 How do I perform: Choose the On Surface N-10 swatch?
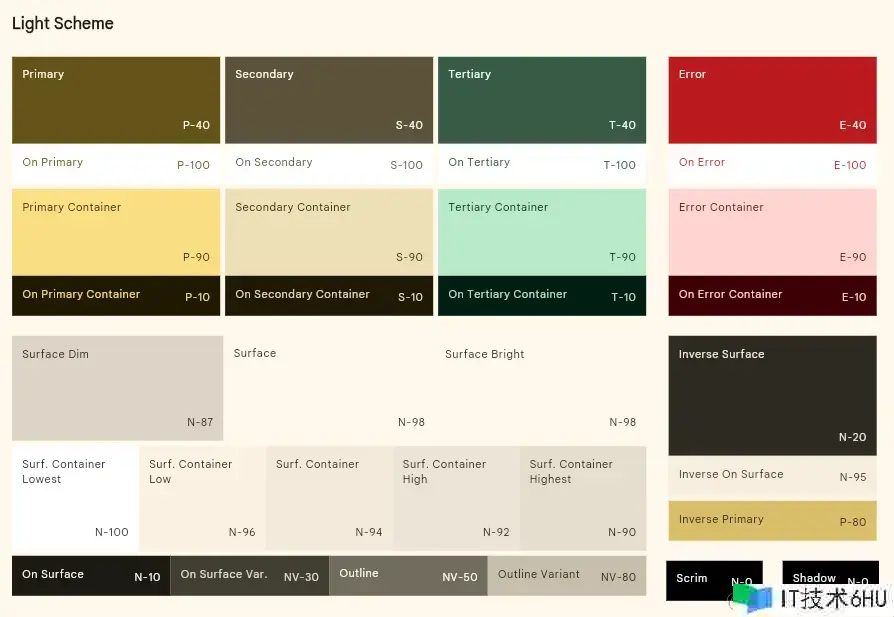coord(90,576)
